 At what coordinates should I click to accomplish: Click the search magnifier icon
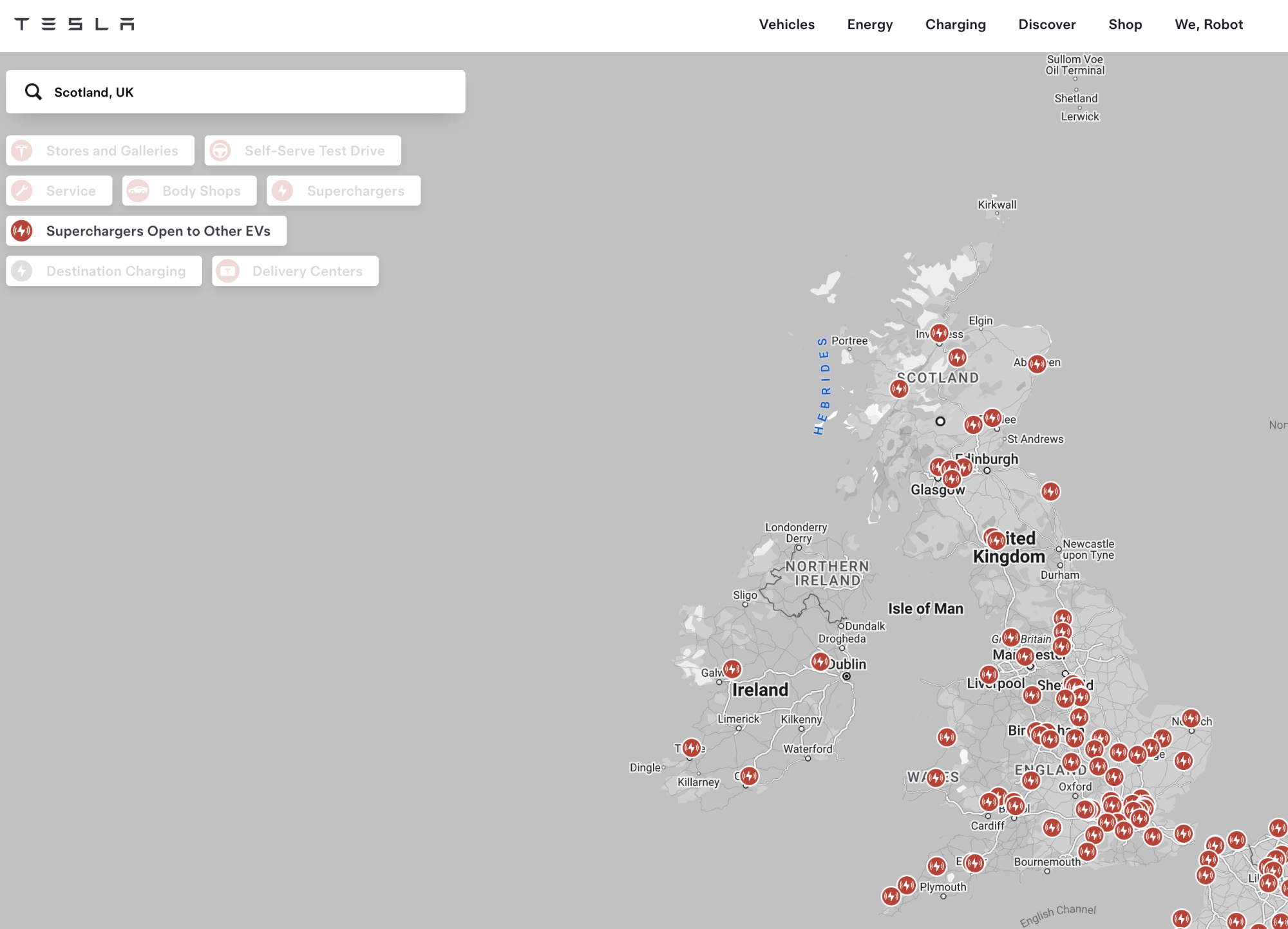(x=33, y=92)
